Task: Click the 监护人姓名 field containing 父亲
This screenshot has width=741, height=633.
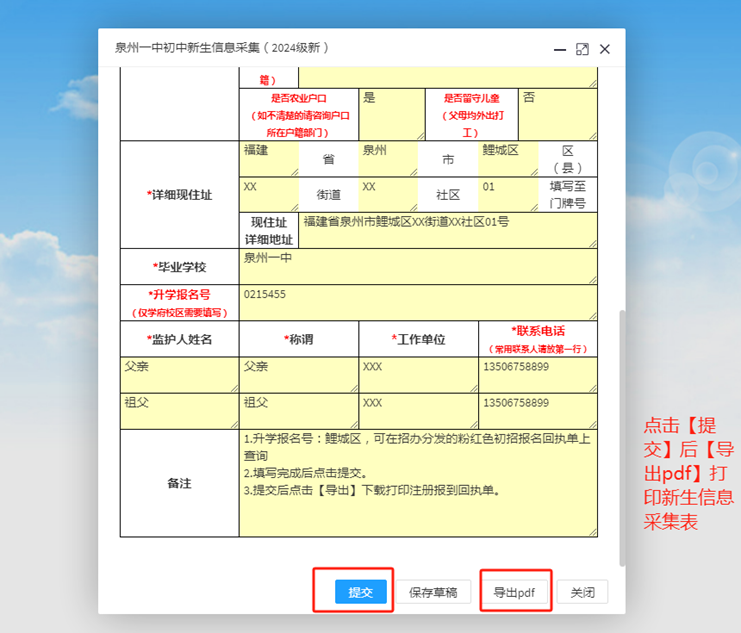Action: point(178,374)
